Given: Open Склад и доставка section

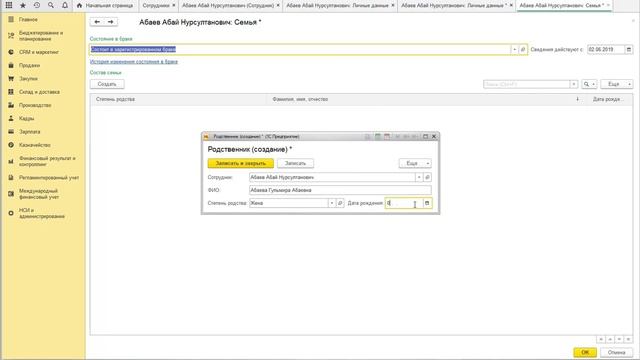Looking at the screenshot, I should [x=39, y=92].
